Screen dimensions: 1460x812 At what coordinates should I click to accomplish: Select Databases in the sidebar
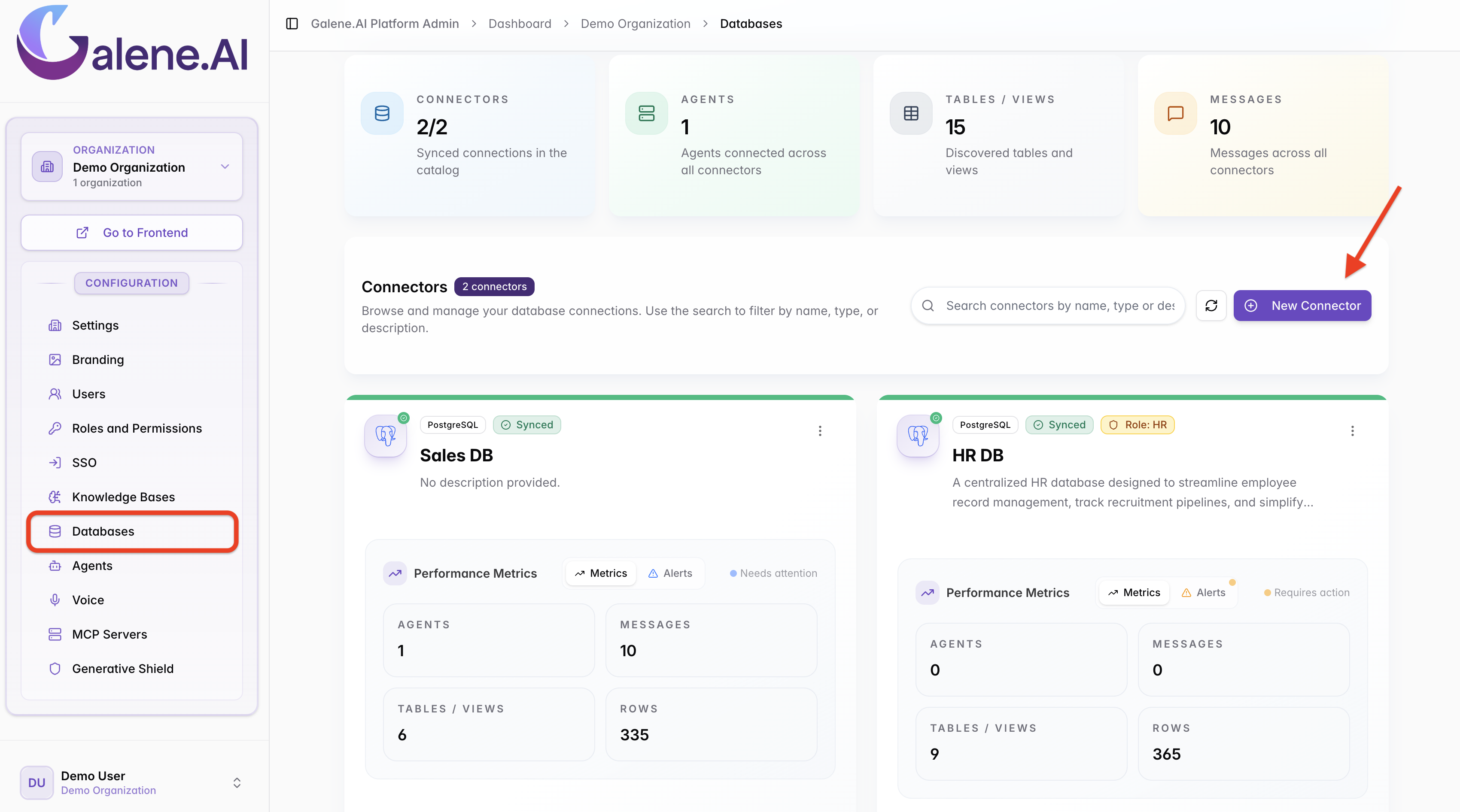coord(132,531)
